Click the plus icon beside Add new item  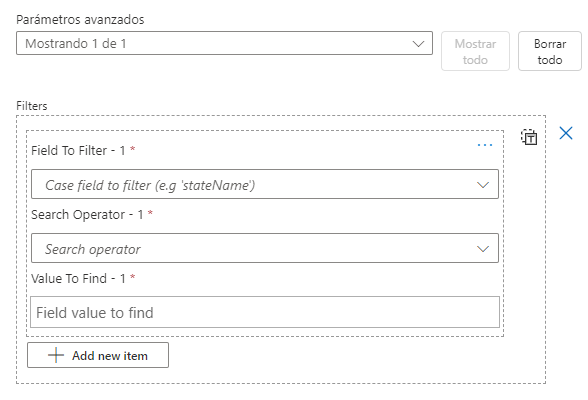56,355
